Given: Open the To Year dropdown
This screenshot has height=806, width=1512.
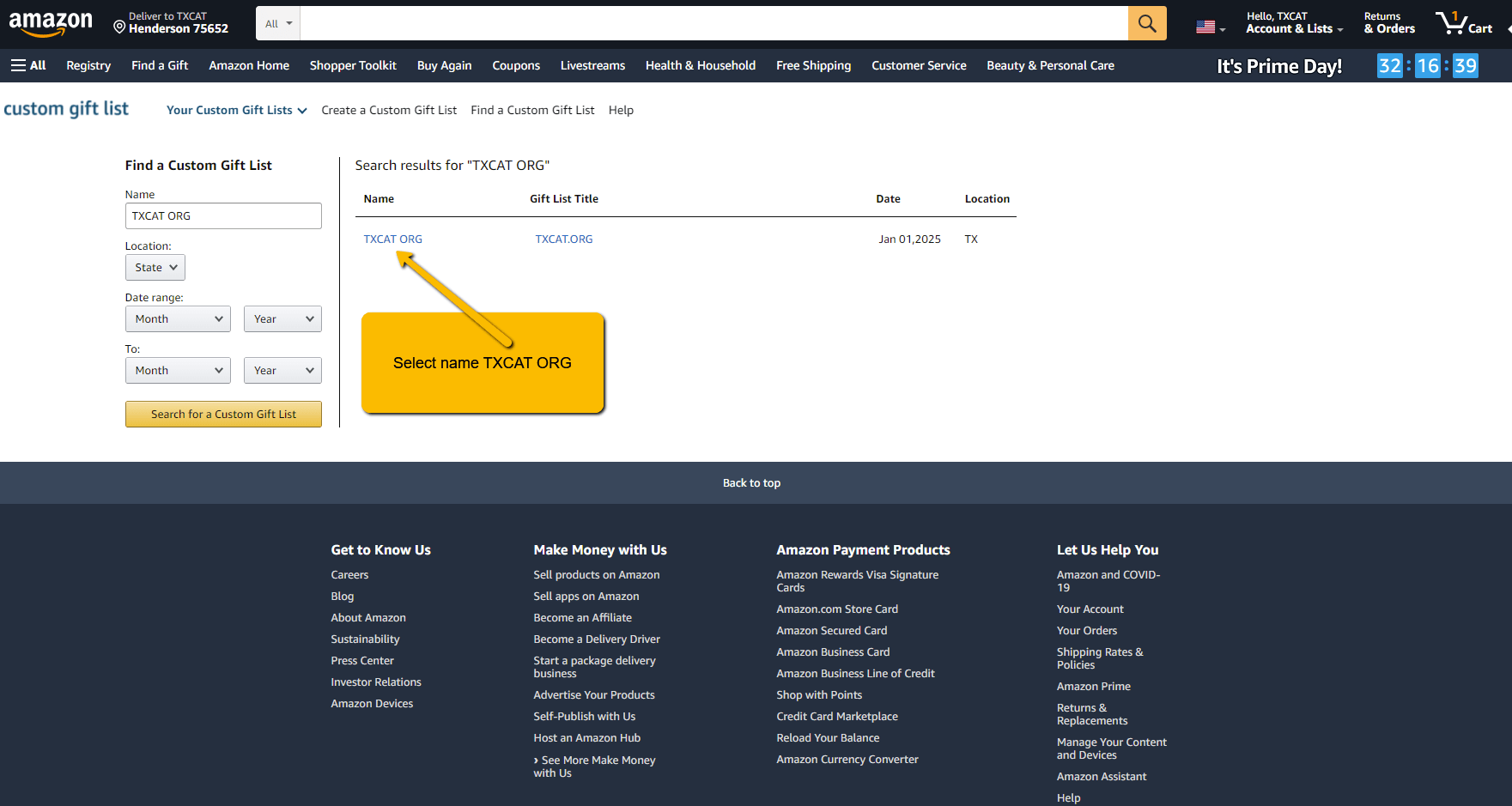Looking at the screenshot, I should 282,370.
